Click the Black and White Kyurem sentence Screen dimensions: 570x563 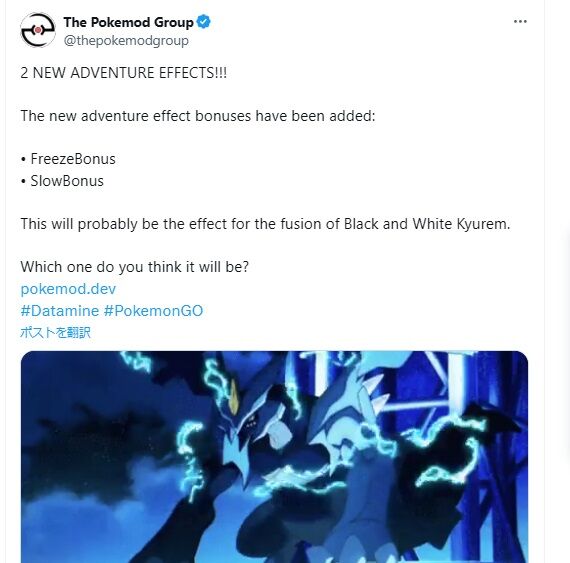coord(265,224)
